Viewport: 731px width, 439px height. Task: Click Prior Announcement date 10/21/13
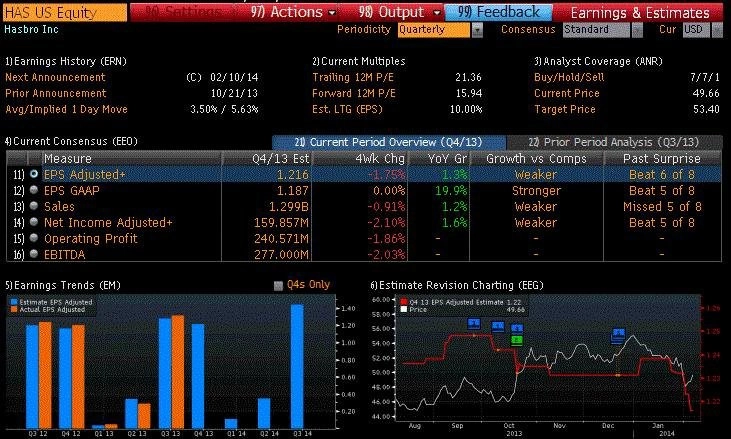click(x=234, y=93)
